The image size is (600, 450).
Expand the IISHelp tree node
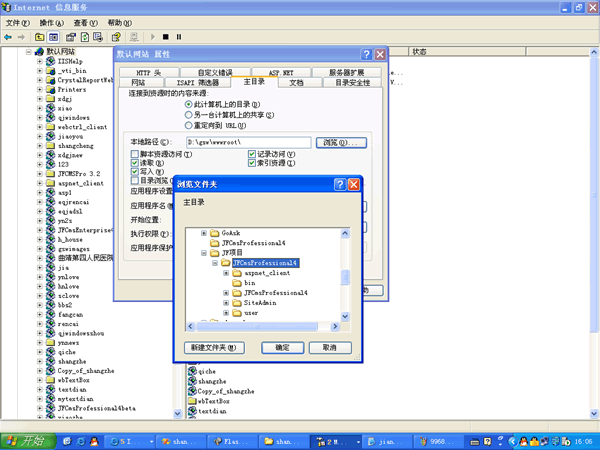click(x=39, y=61)
